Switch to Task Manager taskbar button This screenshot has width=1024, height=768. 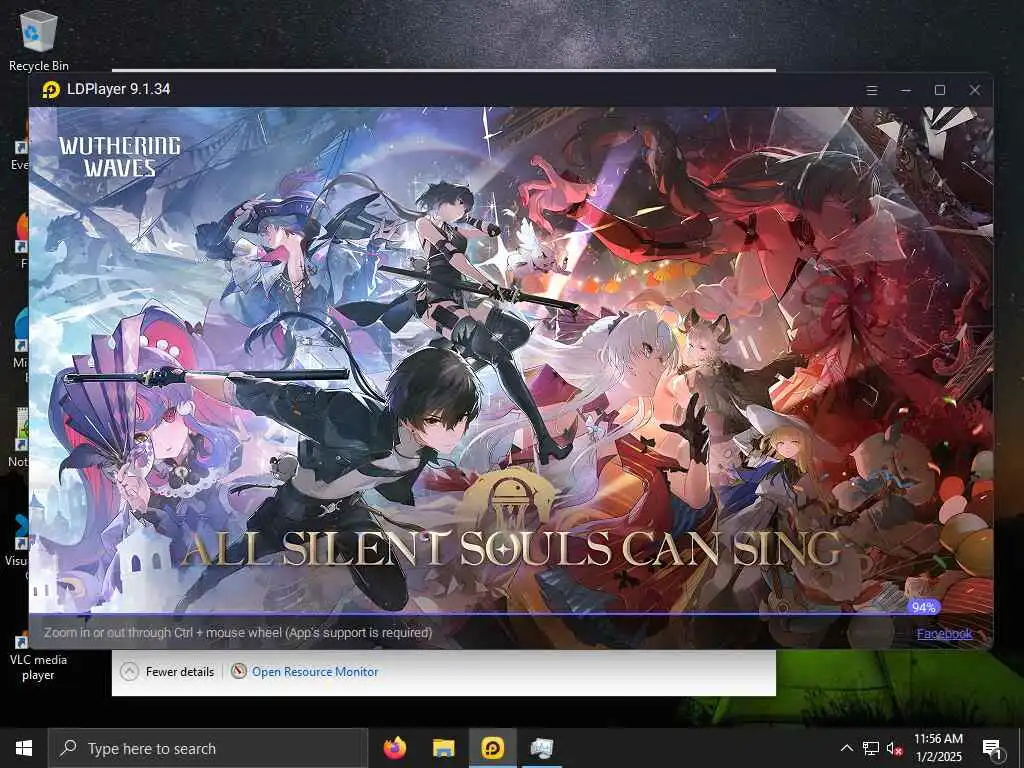pyautogui.click(x=541, y=748)
